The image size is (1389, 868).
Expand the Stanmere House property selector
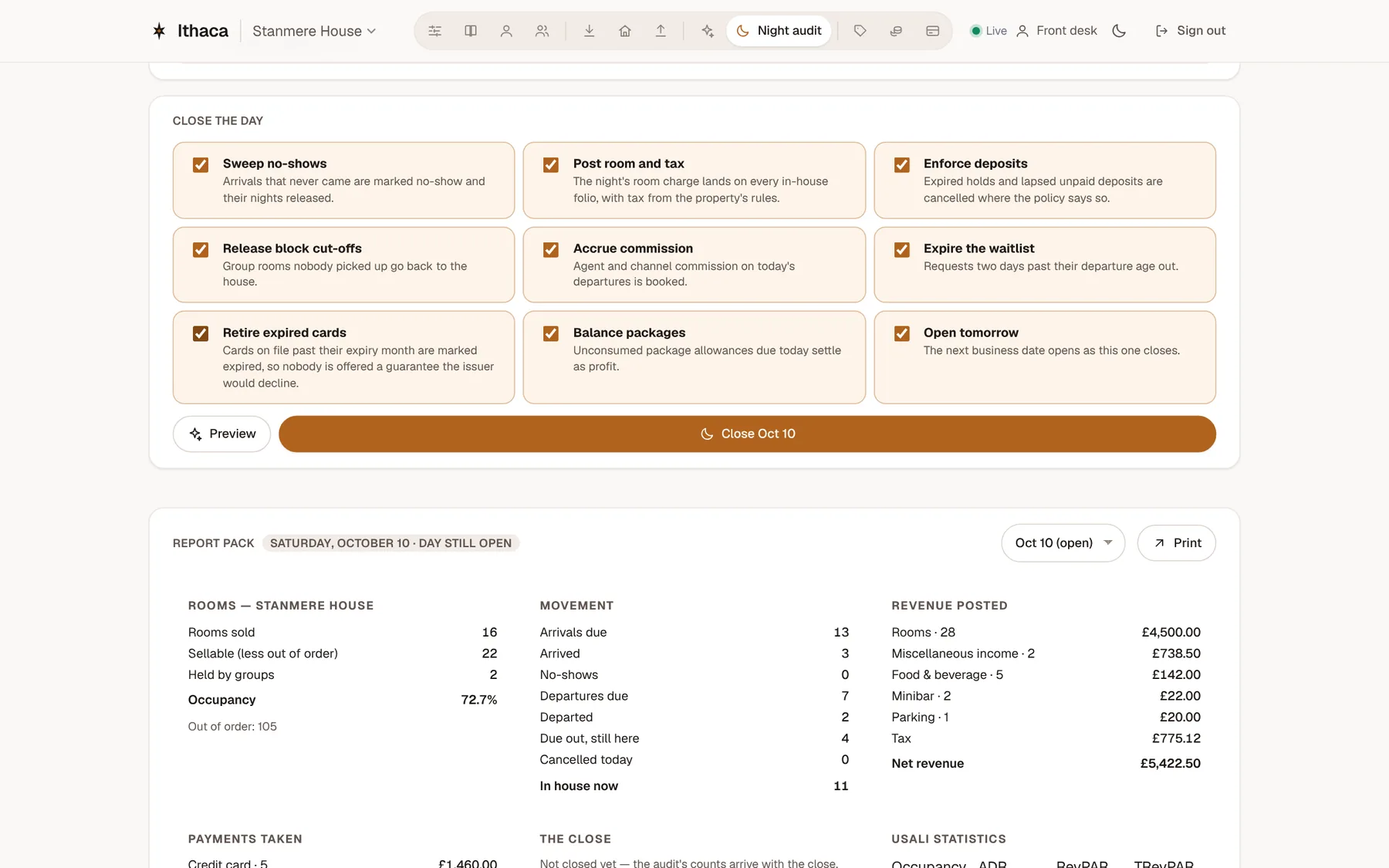coord(314,31)
